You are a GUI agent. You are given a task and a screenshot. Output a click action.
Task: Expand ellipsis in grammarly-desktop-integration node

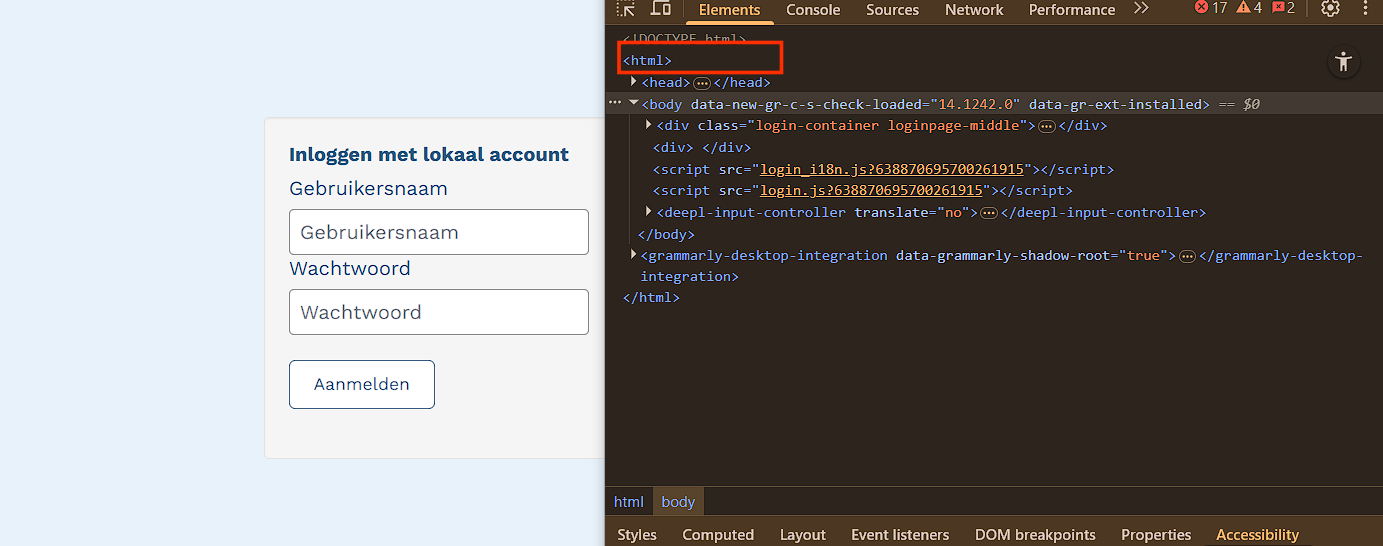click(1187, 256)
